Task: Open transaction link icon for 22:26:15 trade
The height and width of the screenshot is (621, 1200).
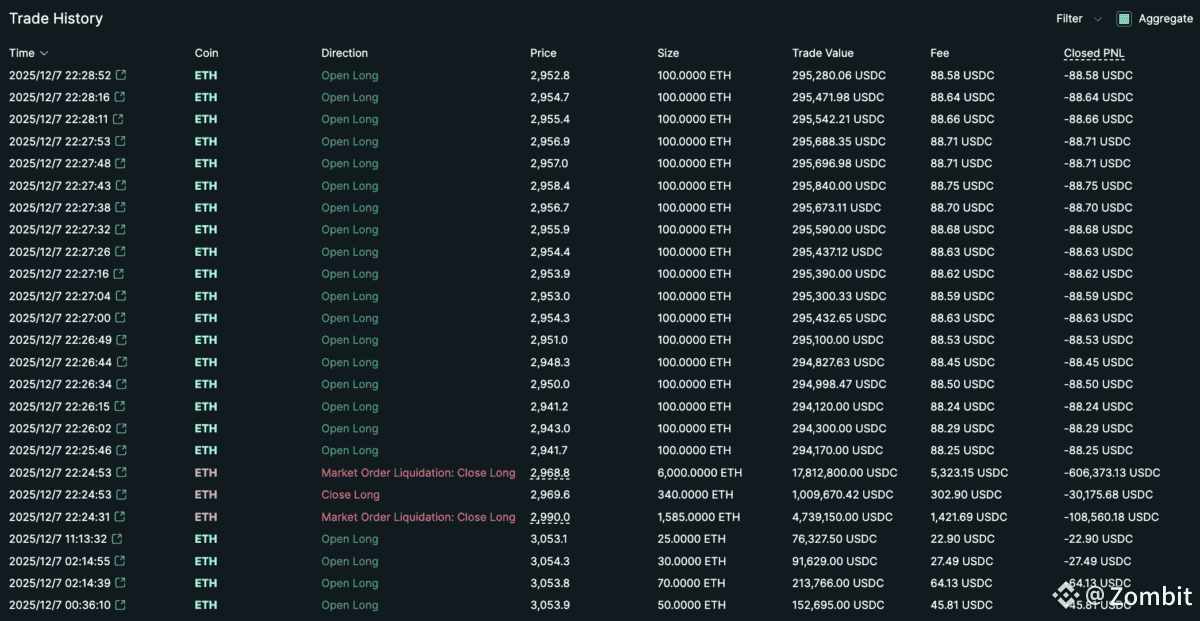Action: (120, 407)
